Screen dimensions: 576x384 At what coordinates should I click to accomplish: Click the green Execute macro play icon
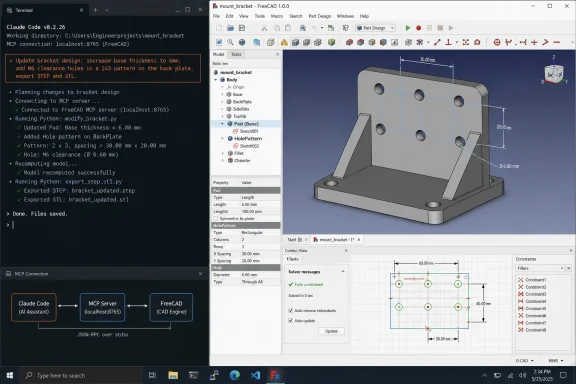pos(407,28)
